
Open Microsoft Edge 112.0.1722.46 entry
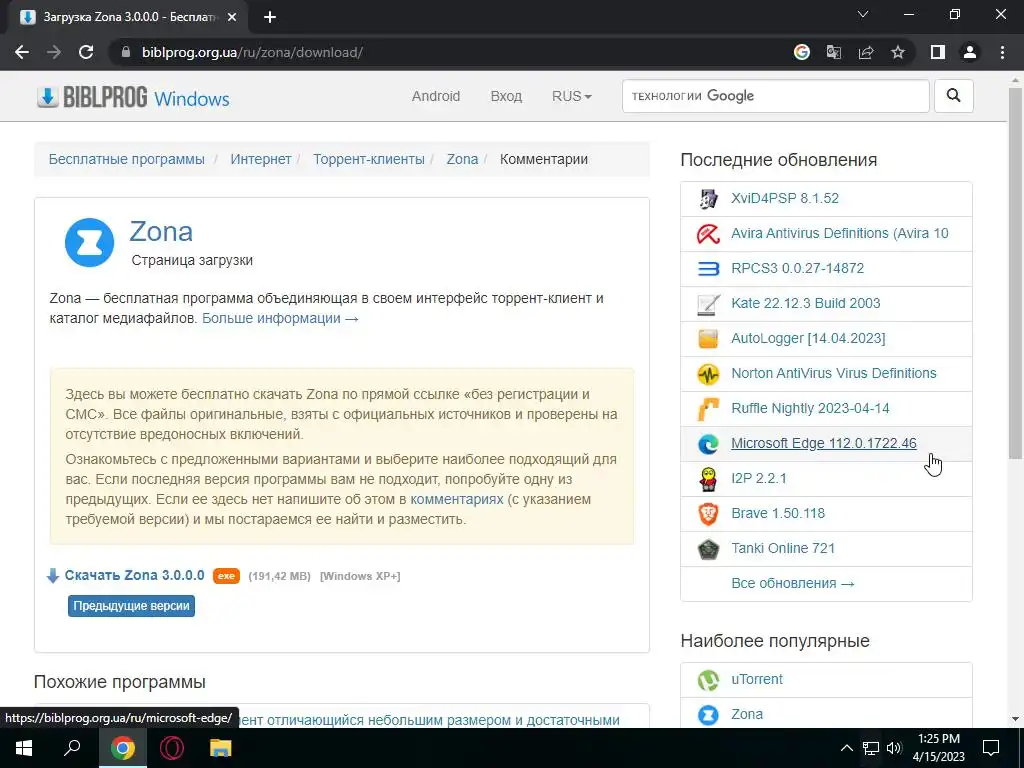point(824,443)
